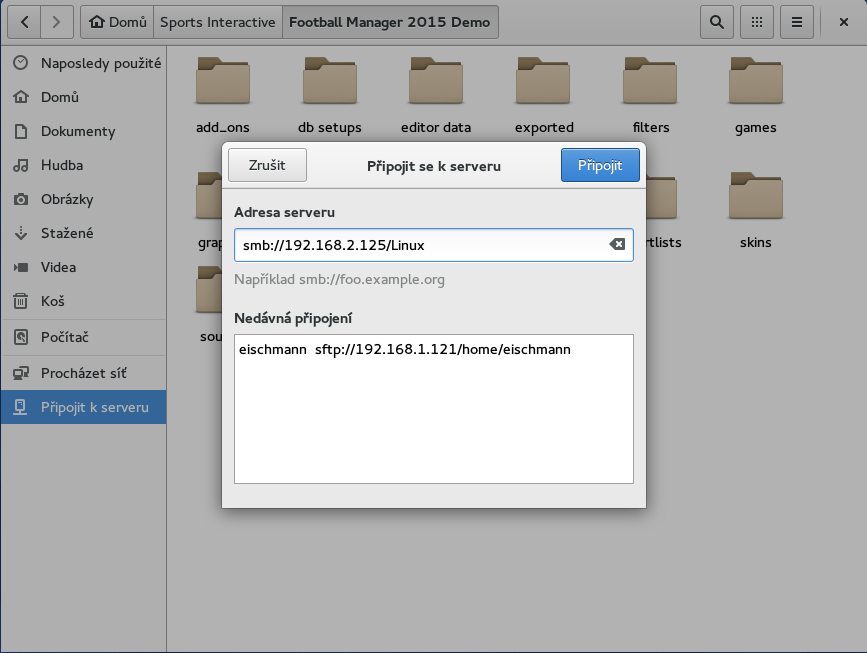The width and height of the screenshot is (867, 653).
Task: Clear the server address field
Action: (x=617, y=245)
